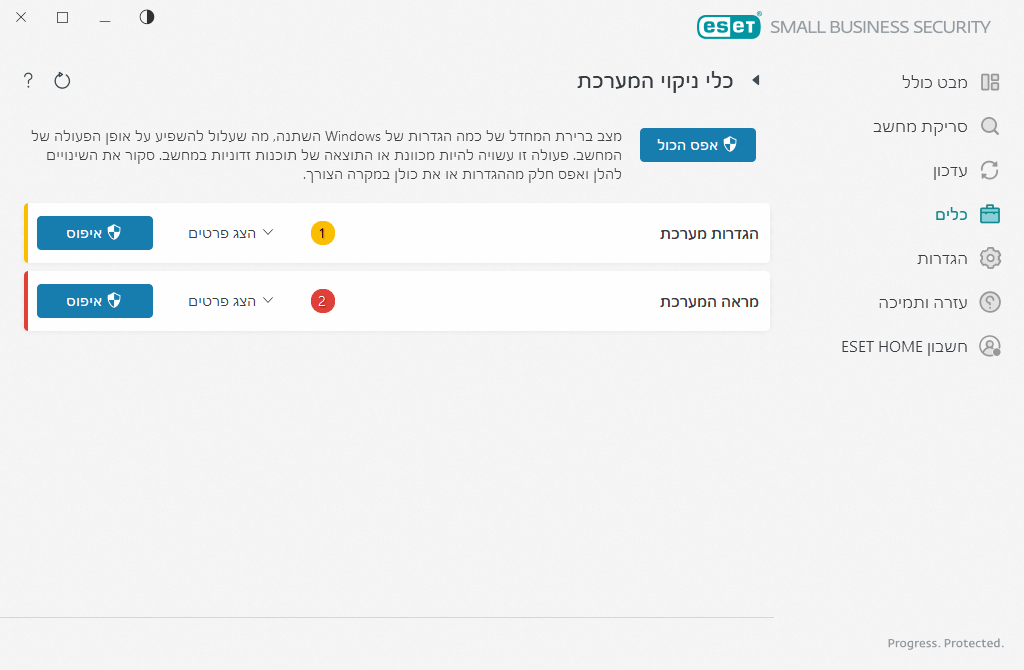1024x670 pixels.
Task: Select the הגדרות settings gear icon
Action: (990, 258)
